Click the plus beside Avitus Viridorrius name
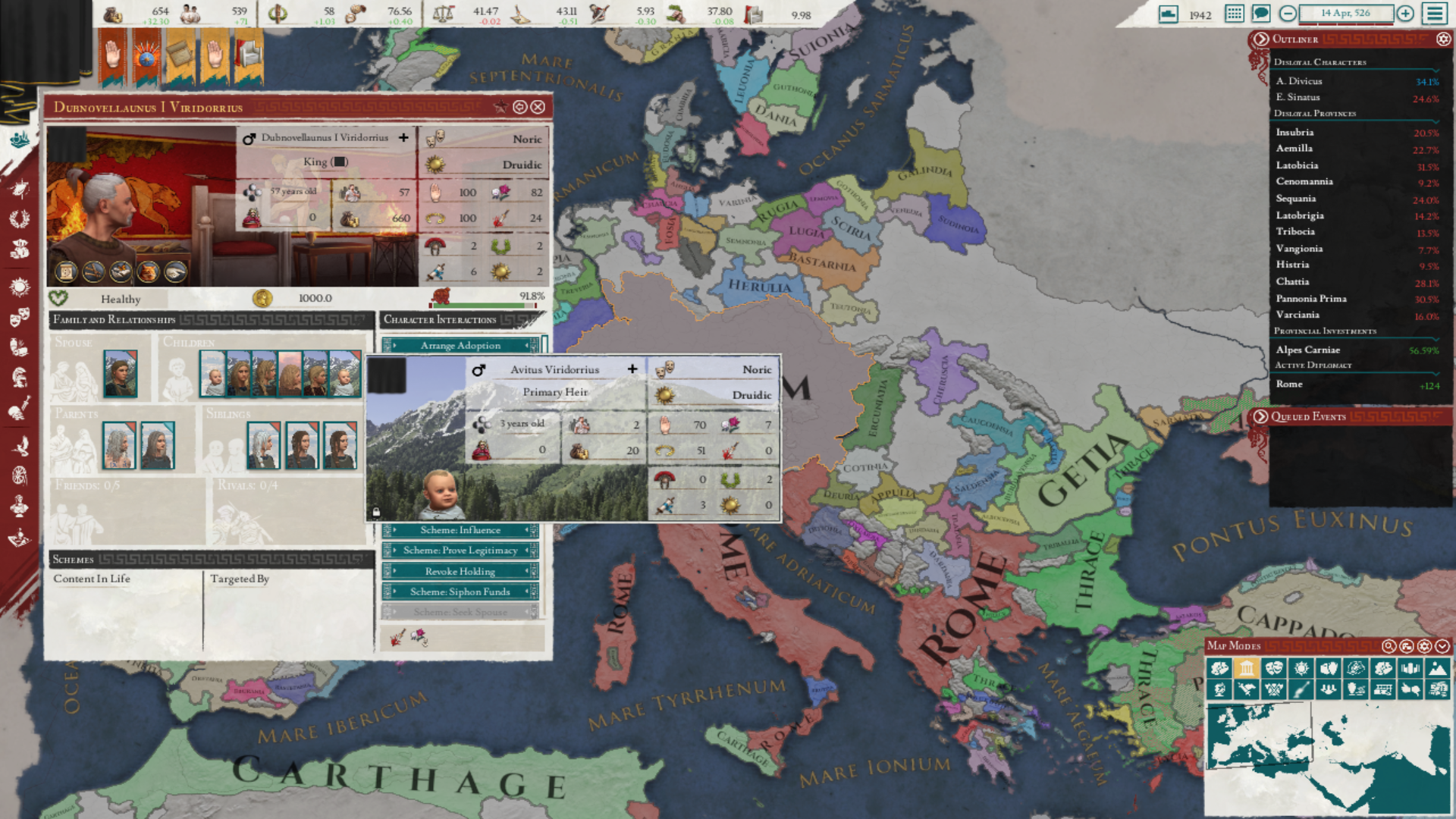The width and height of the screenshot is (1456, 819). click(x=632, y=369)
